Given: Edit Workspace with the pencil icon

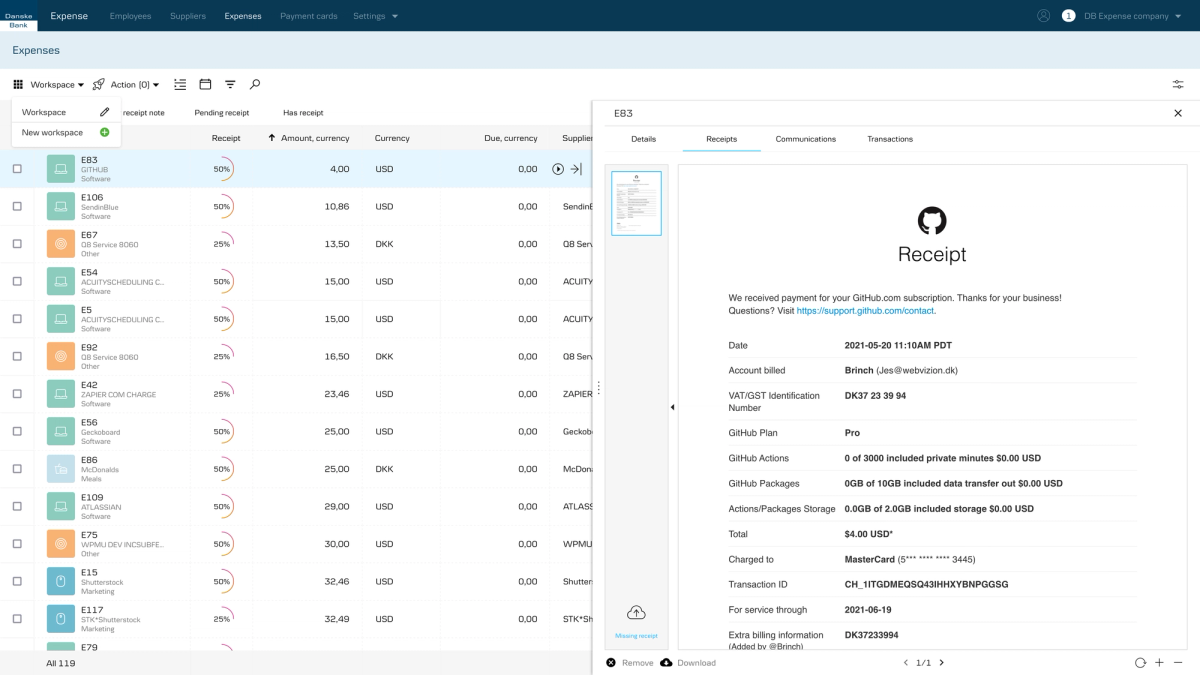Looking at the screenshot, I should coord(105,112).
